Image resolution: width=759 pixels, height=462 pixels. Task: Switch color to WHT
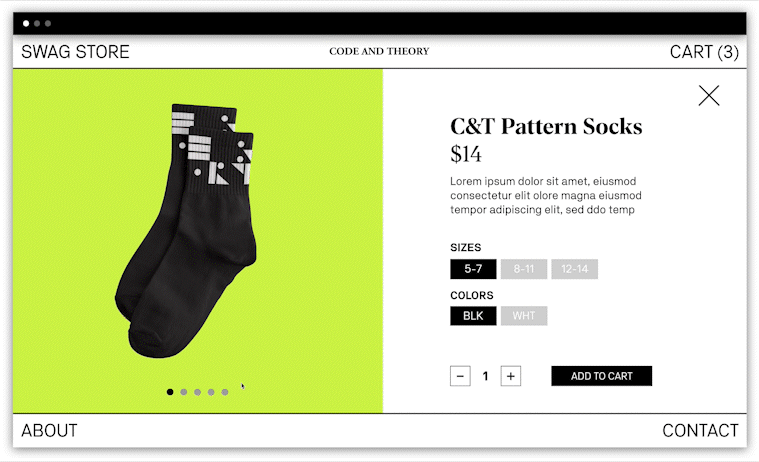524,316
